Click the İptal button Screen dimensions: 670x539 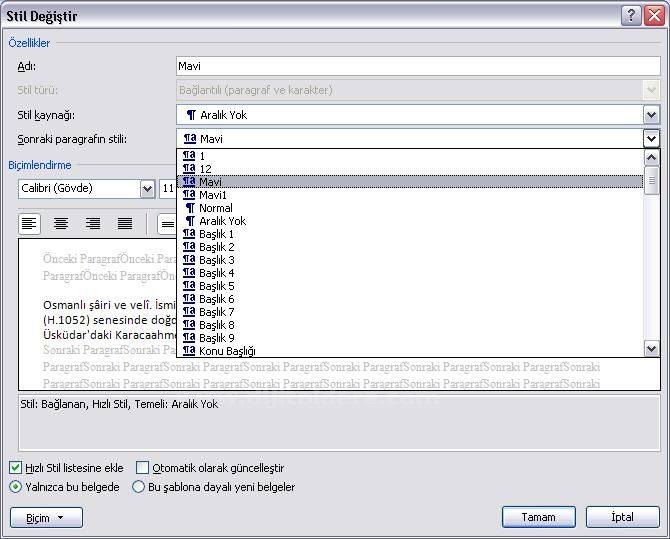click(x=623, y=517)
